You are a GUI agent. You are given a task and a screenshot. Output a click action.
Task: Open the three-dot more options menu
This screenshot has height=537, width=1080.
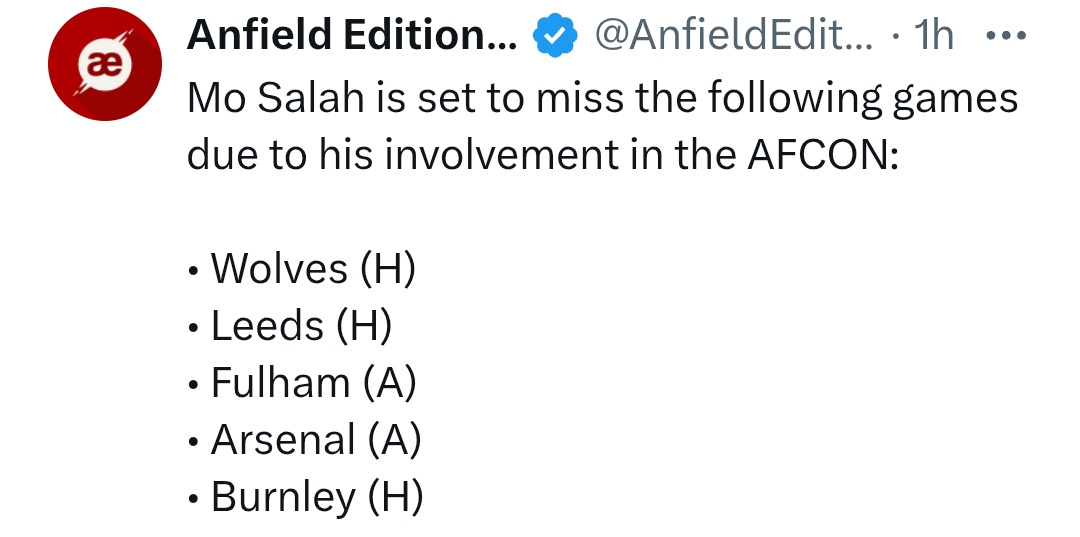click(1006, 35)
